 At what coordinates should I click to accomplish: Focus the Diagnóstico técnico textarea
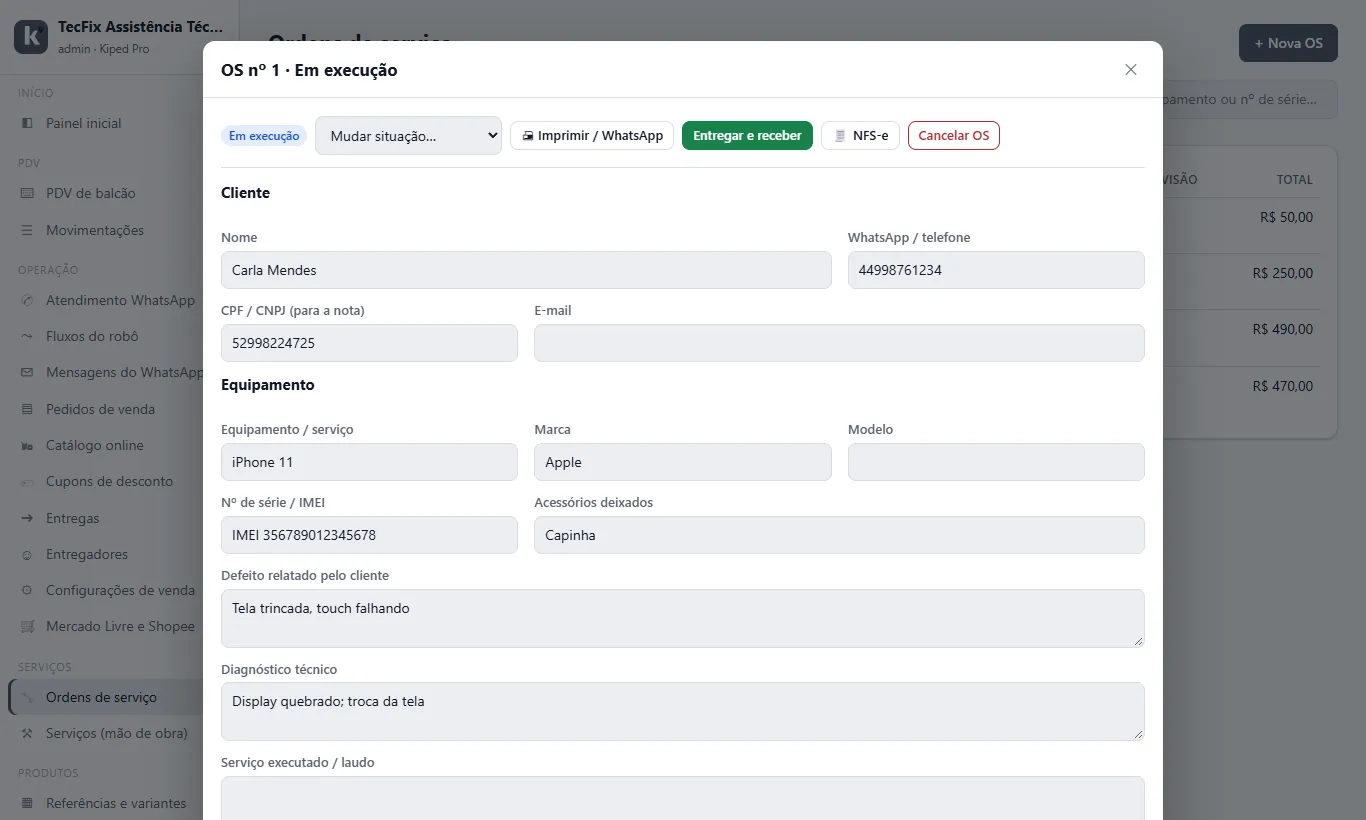coord(683,711)
